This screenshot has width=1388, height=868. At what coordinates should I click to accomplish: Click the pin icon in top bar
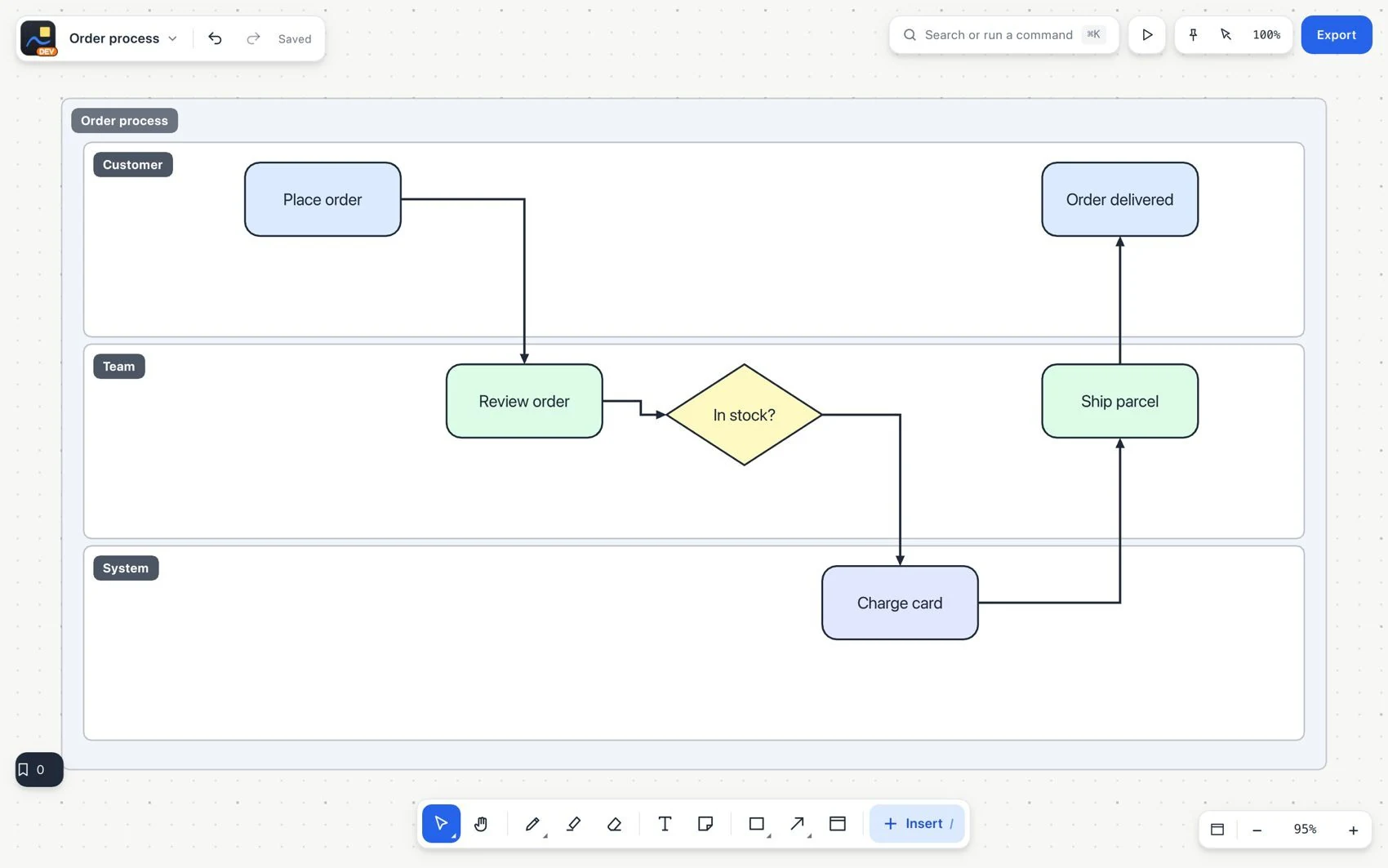[1193, 35]
